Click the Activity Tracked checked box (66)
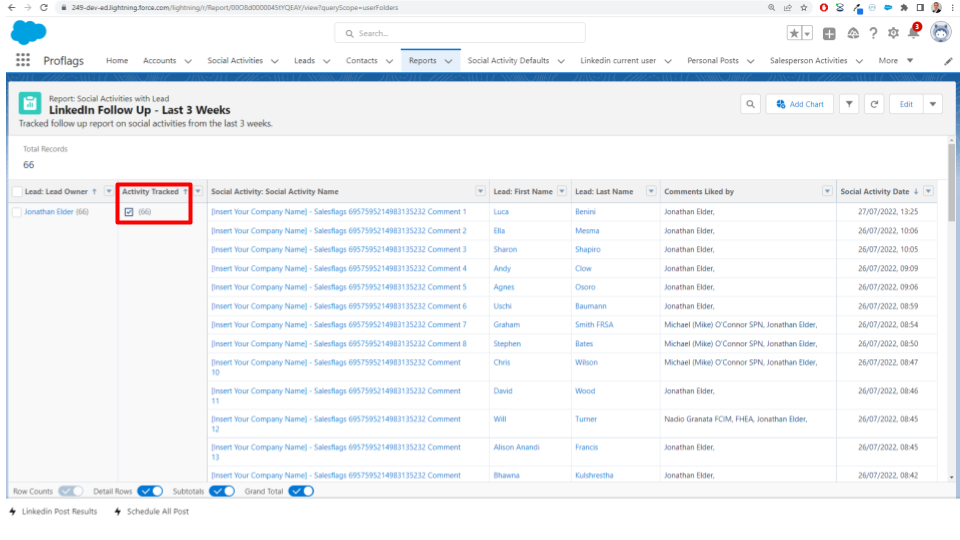This screenshot has height=540, width=960. click(129, 212)
